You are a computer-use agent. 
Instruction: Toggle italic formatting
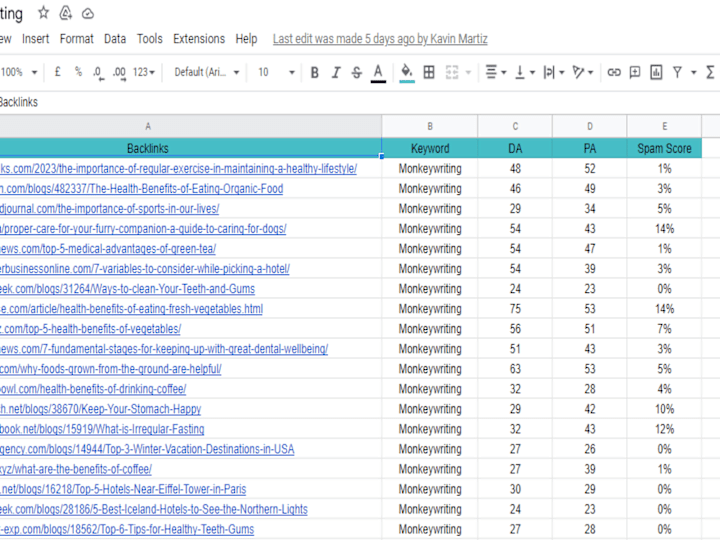coord(336,72)
